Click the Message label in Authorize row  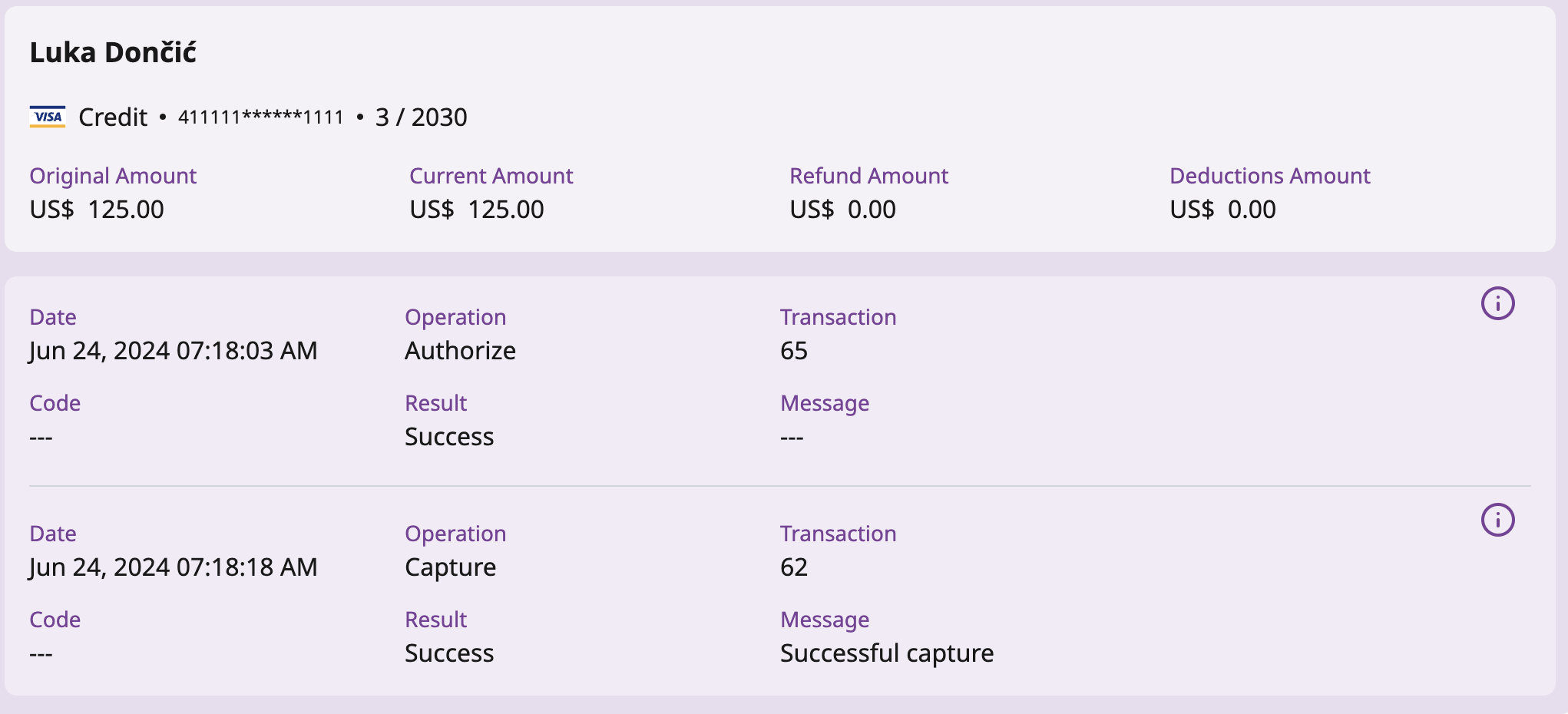825,403
